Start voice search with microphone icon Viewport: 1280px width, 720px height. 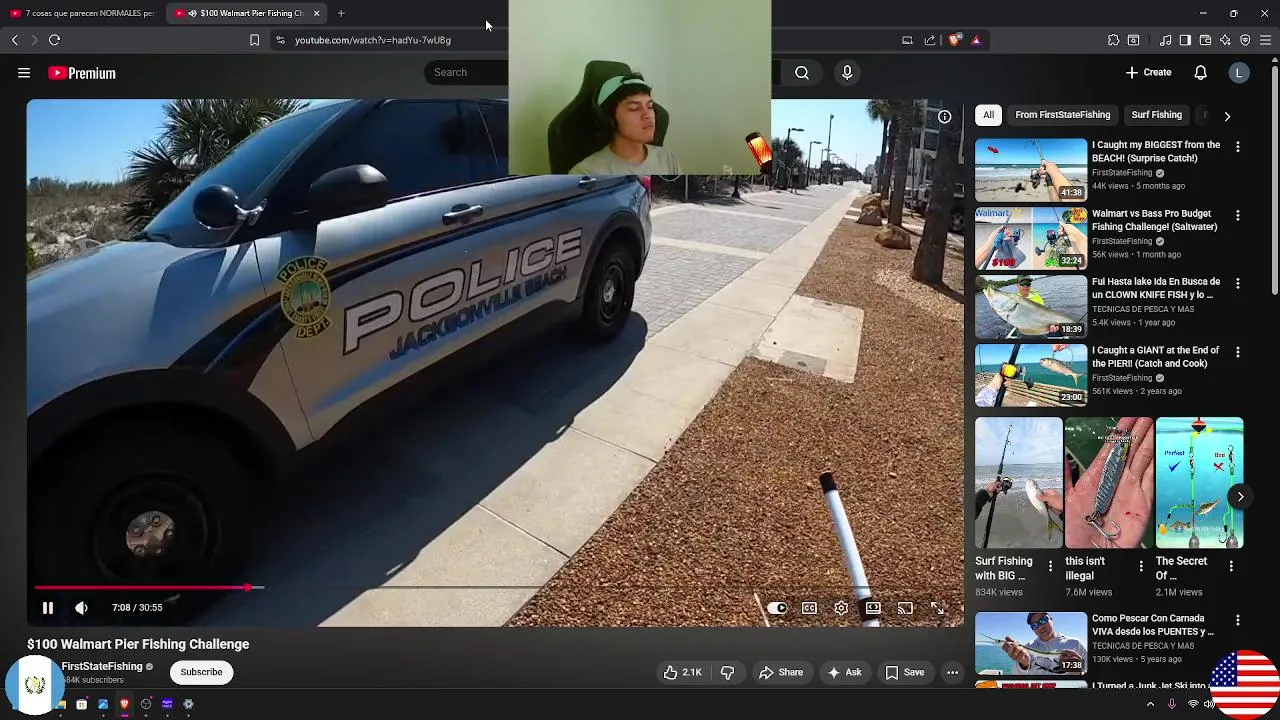[x=847, y=72]
